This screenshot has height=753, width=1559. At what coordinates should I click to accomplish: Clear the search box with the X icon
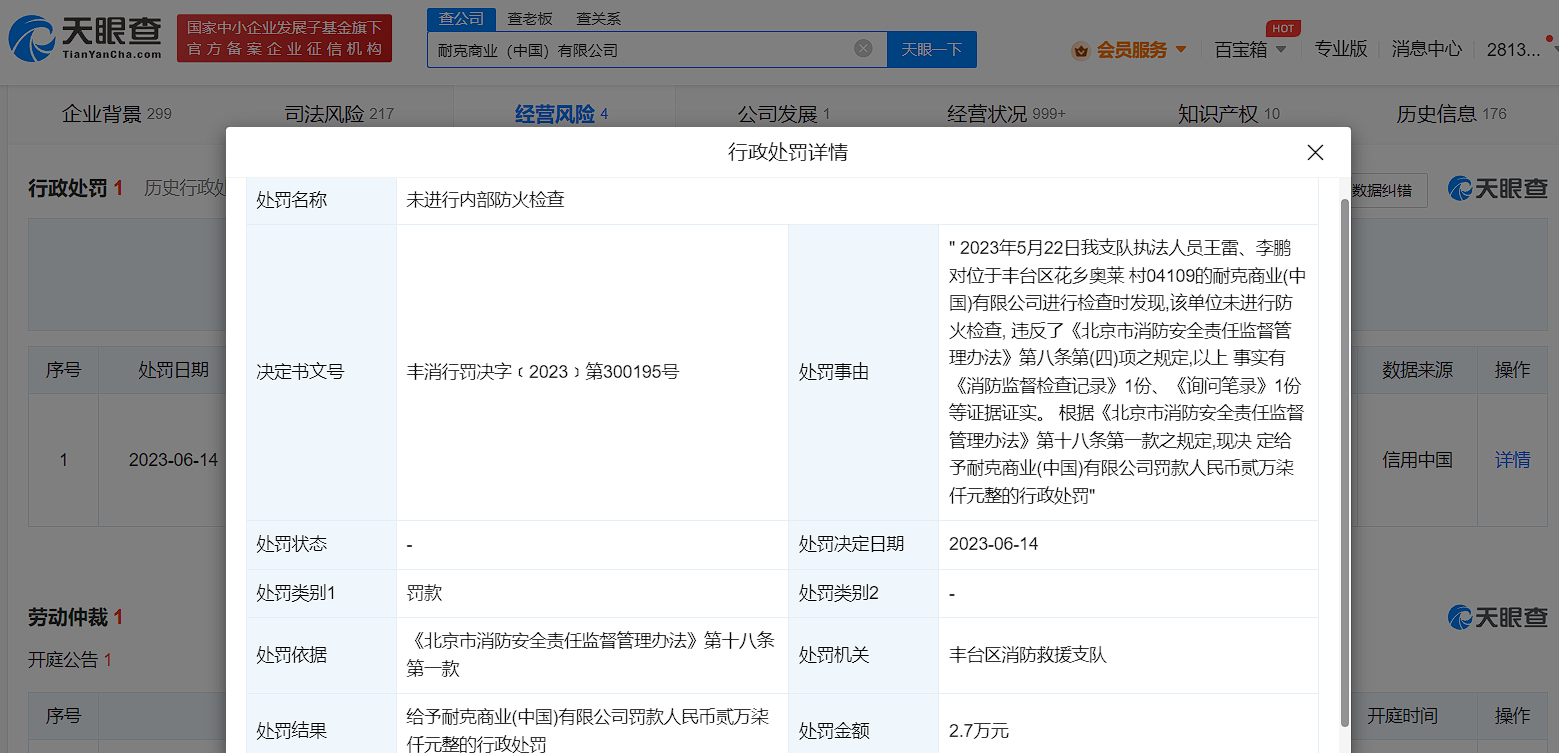coord(863,49)
